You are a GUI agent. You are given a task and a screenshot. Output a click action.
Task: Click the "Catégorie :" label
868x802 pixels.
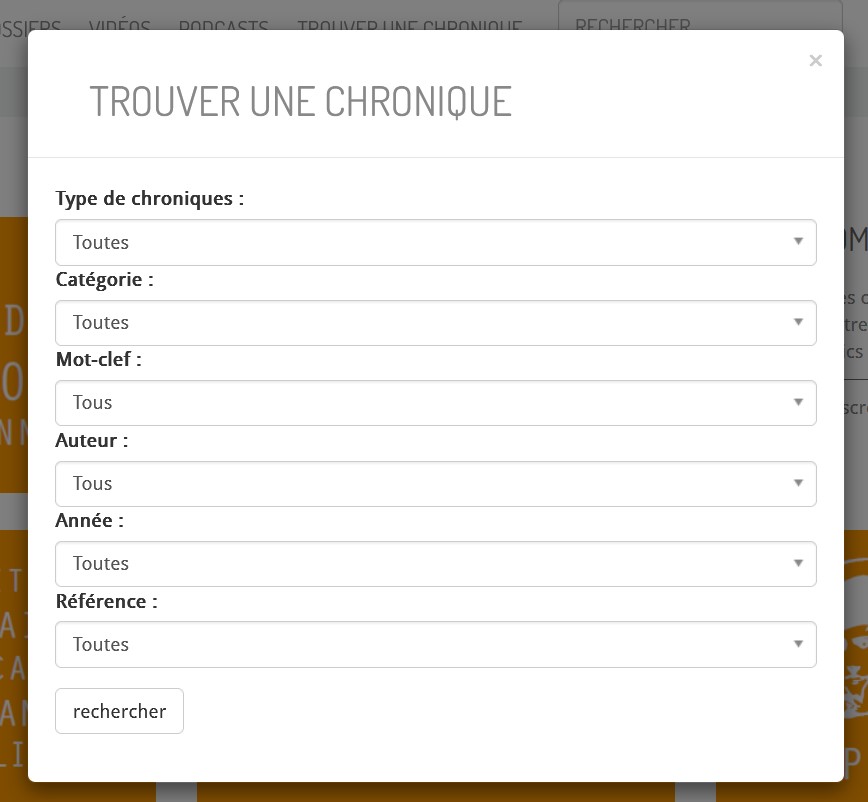(104, 280)
